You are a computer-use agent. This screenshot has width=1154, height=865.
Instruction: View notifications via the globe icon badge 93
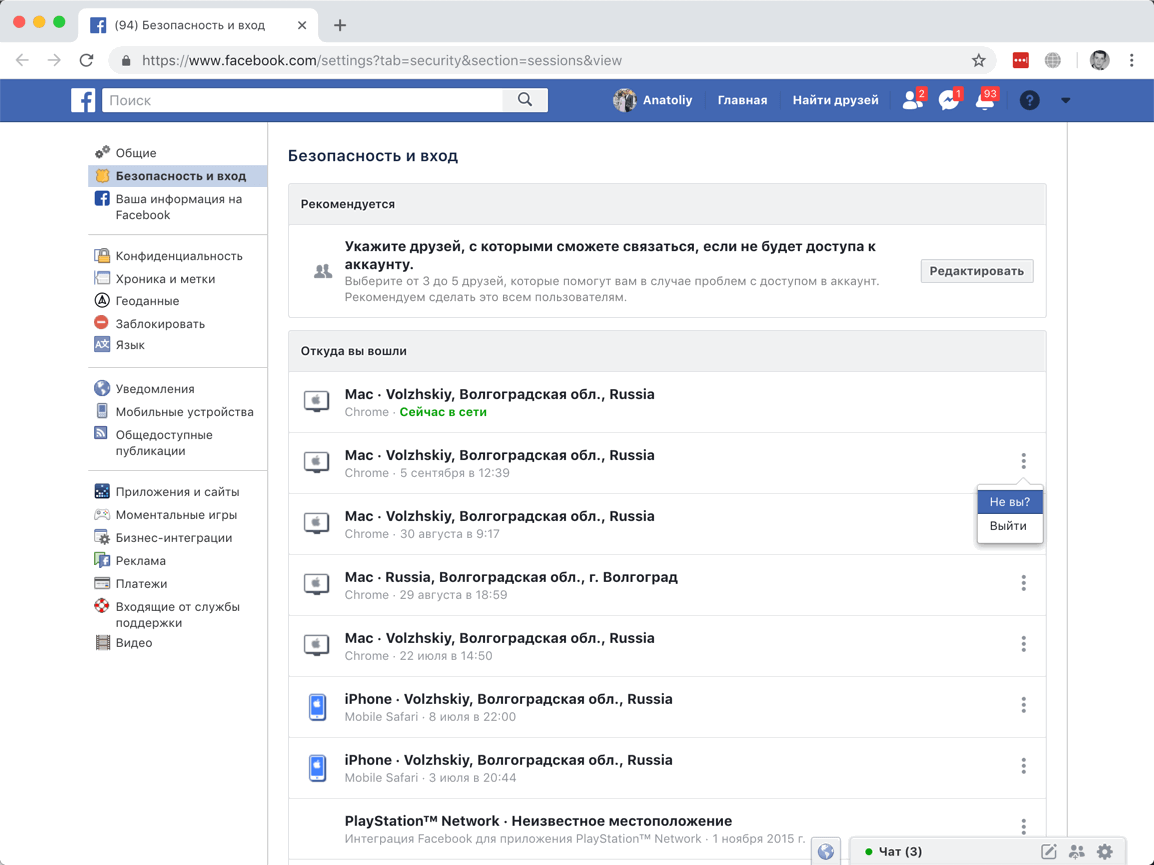[985, 100]
